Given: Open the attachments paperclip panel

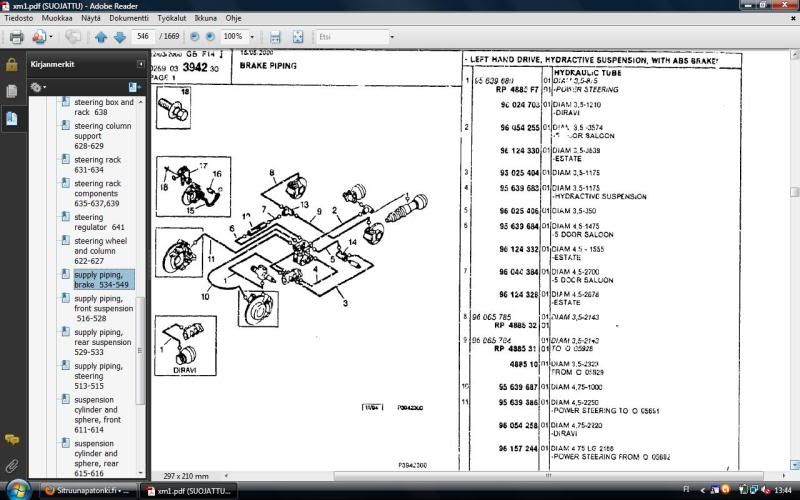Looking at the screenshot, I should click(12, 466).
